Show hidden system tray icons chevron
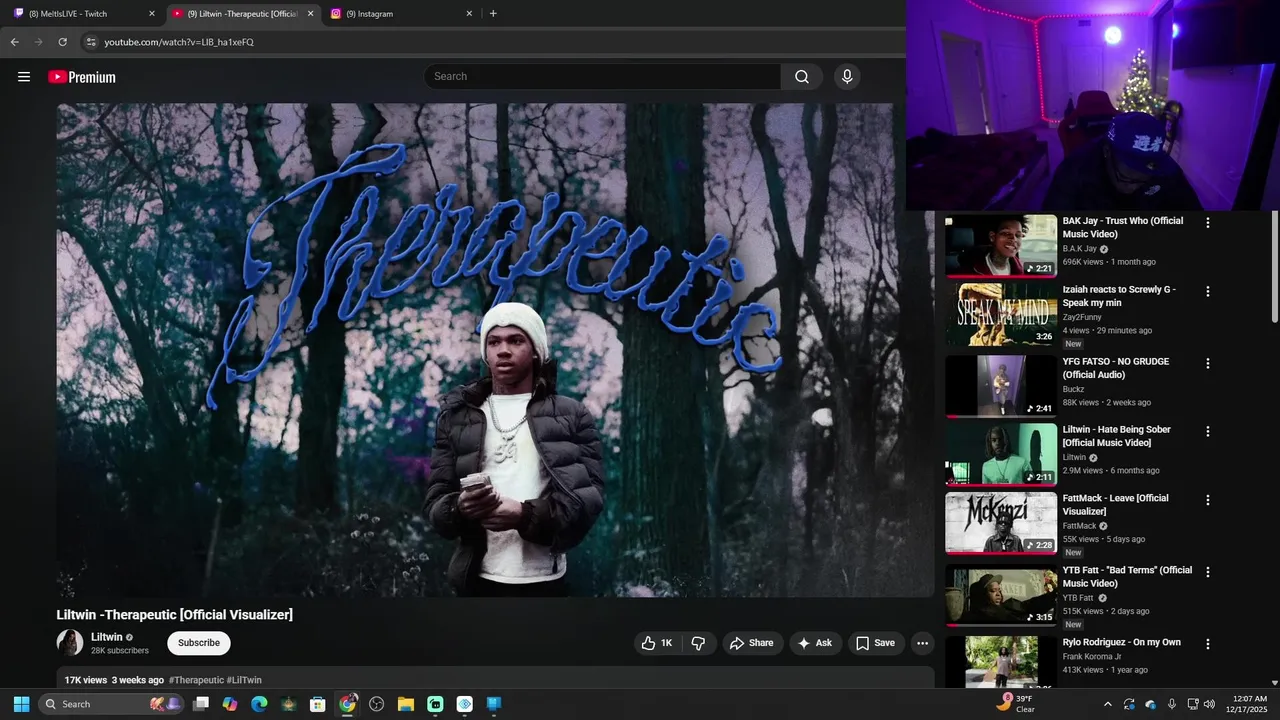The width and height of the screenshot is (1280, 720). (x=1107, y=704)
